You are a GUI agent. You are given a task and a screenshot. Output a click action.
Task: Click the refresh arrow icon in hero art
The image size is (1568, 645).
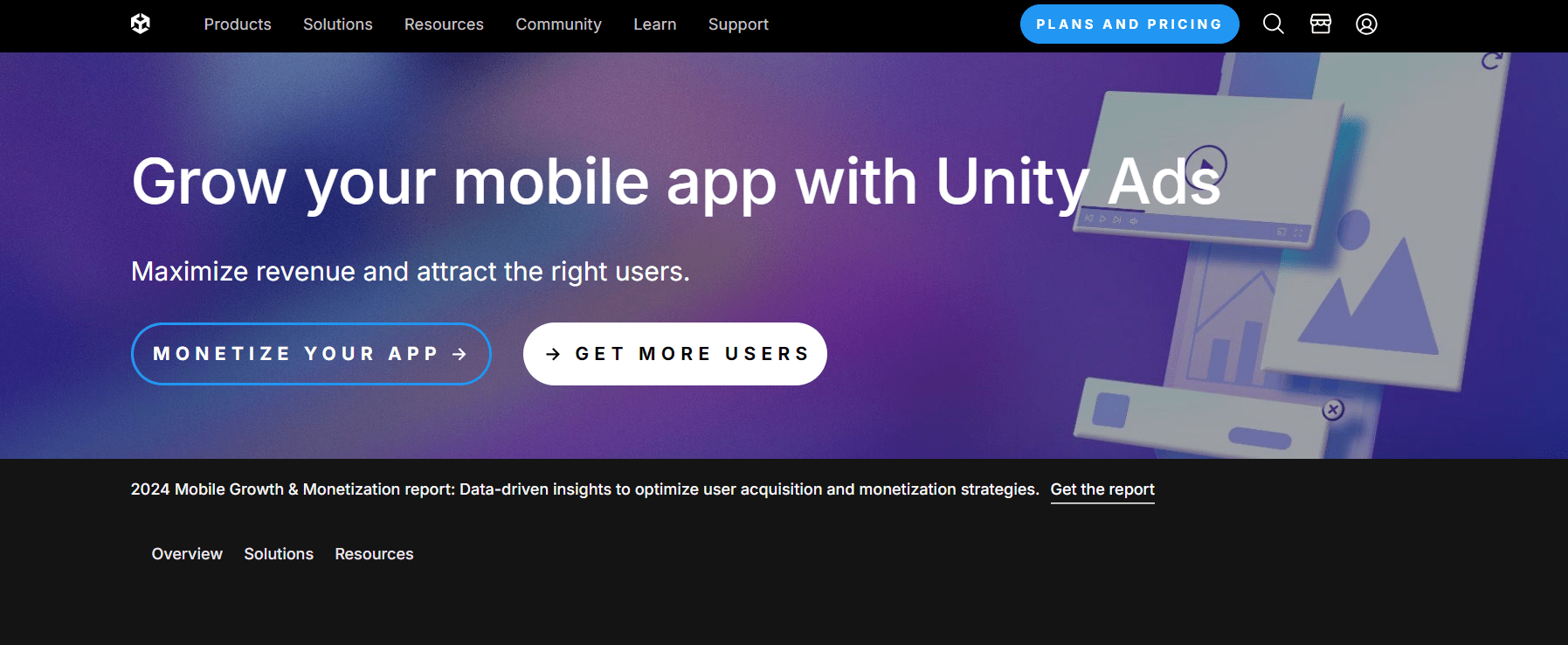pos(1492,59)
